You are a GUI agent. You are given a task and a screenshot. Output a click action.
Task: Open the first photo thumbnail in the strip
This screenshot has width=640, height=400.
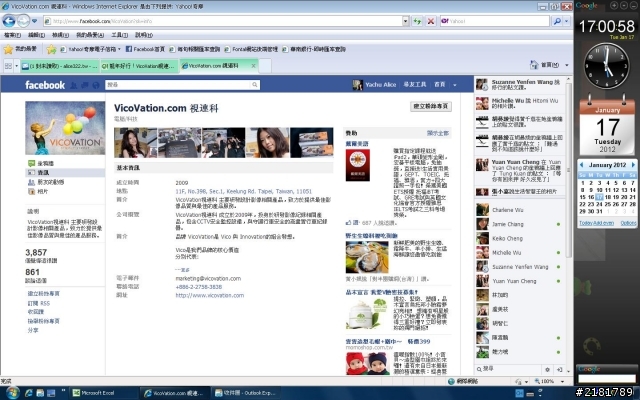(135, 142)
